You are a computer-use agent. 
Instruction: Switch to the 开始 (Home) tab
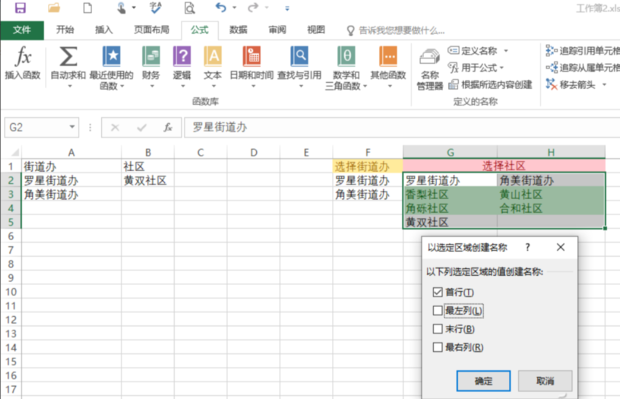(65, 30)
